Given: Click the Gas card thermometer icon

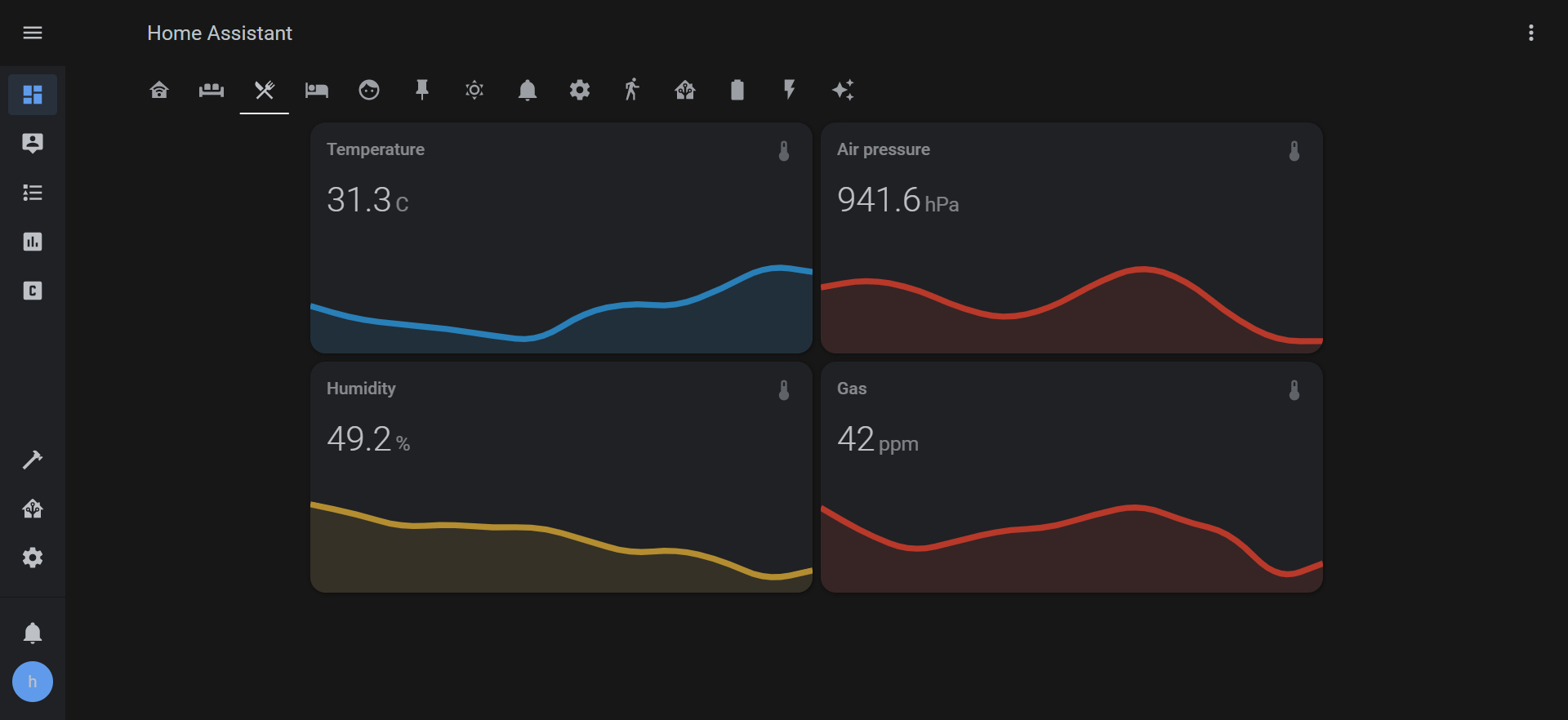Looking at the screenshot, I should [x=1294, y=390].
